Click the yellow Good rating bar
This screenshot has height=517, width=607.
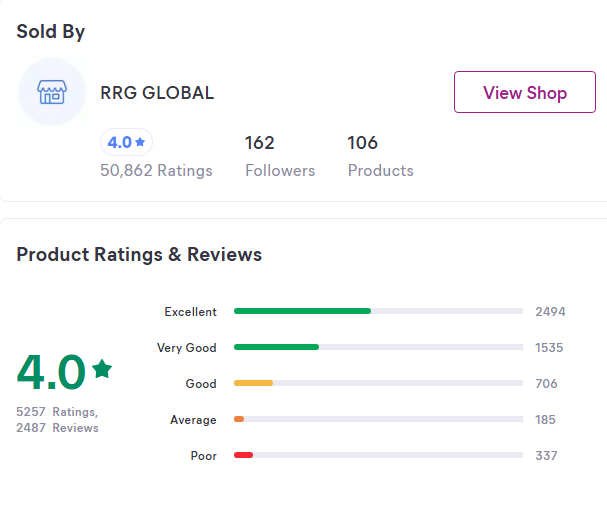[253, 383]
